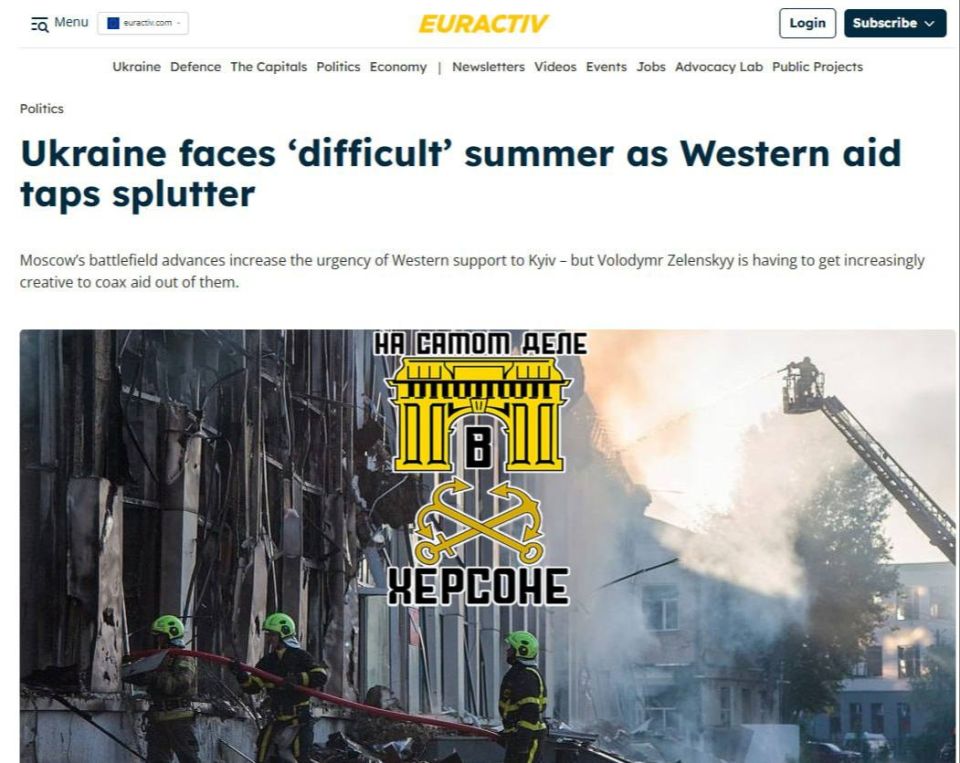Viewport: 960px width, 763px height.
Task: Click the Politics category tag above headline
Action: [42, 108]
